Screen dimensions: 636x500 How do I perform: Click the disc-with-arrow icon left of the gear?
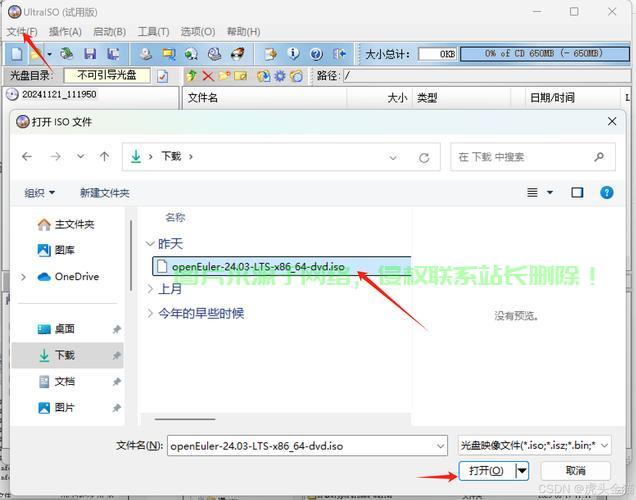click(x=264, y=76)
